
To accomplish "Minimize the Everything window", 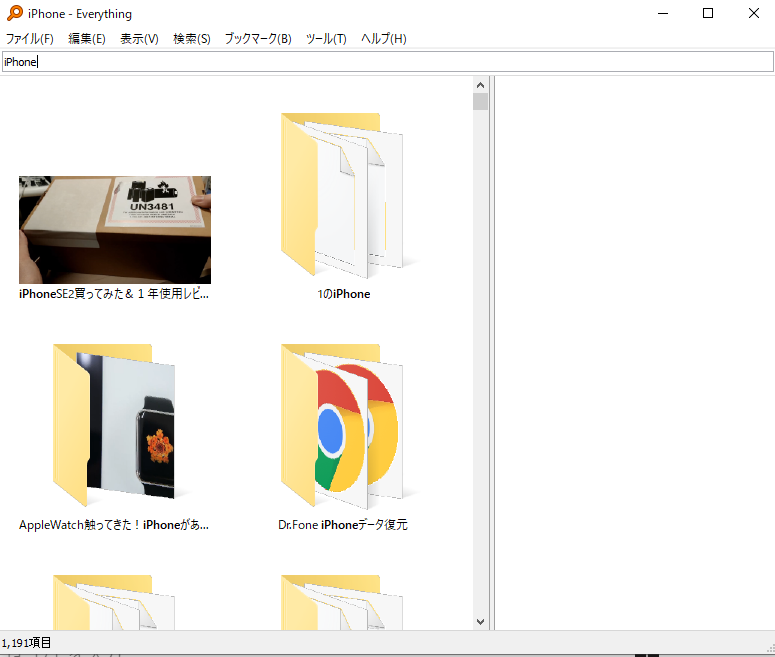I will coord(663,13).
